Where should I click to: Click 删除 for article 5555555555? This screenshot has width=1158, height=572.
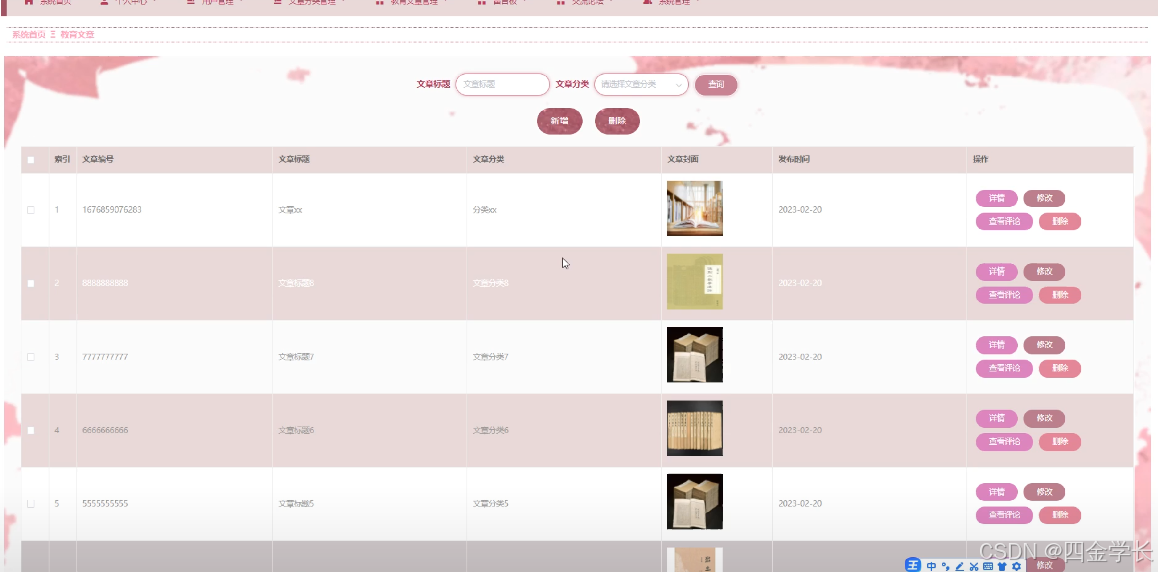[1060, 515]
